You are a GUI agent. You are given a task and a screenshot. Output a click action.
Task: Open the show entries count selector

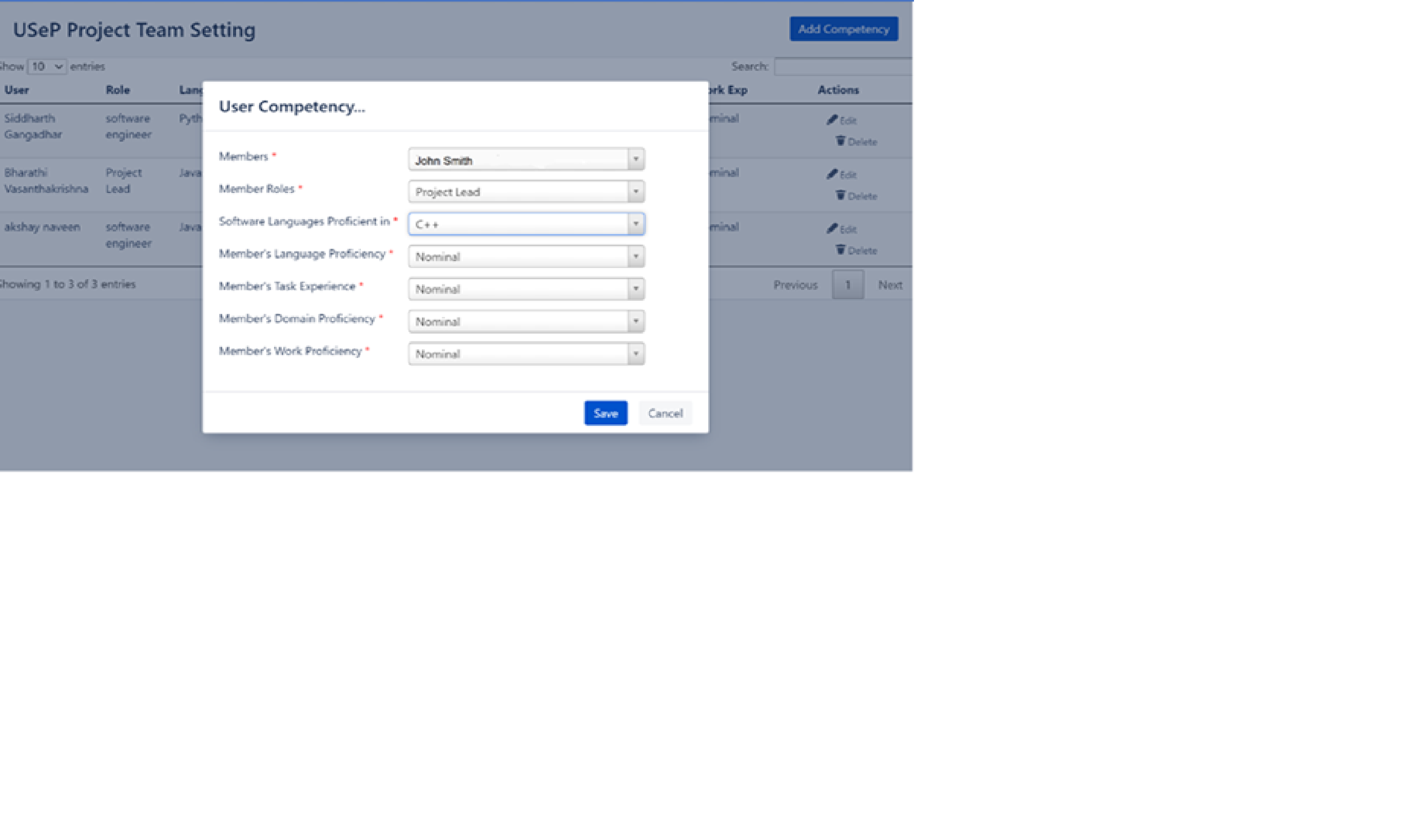[x=47, y=67]
